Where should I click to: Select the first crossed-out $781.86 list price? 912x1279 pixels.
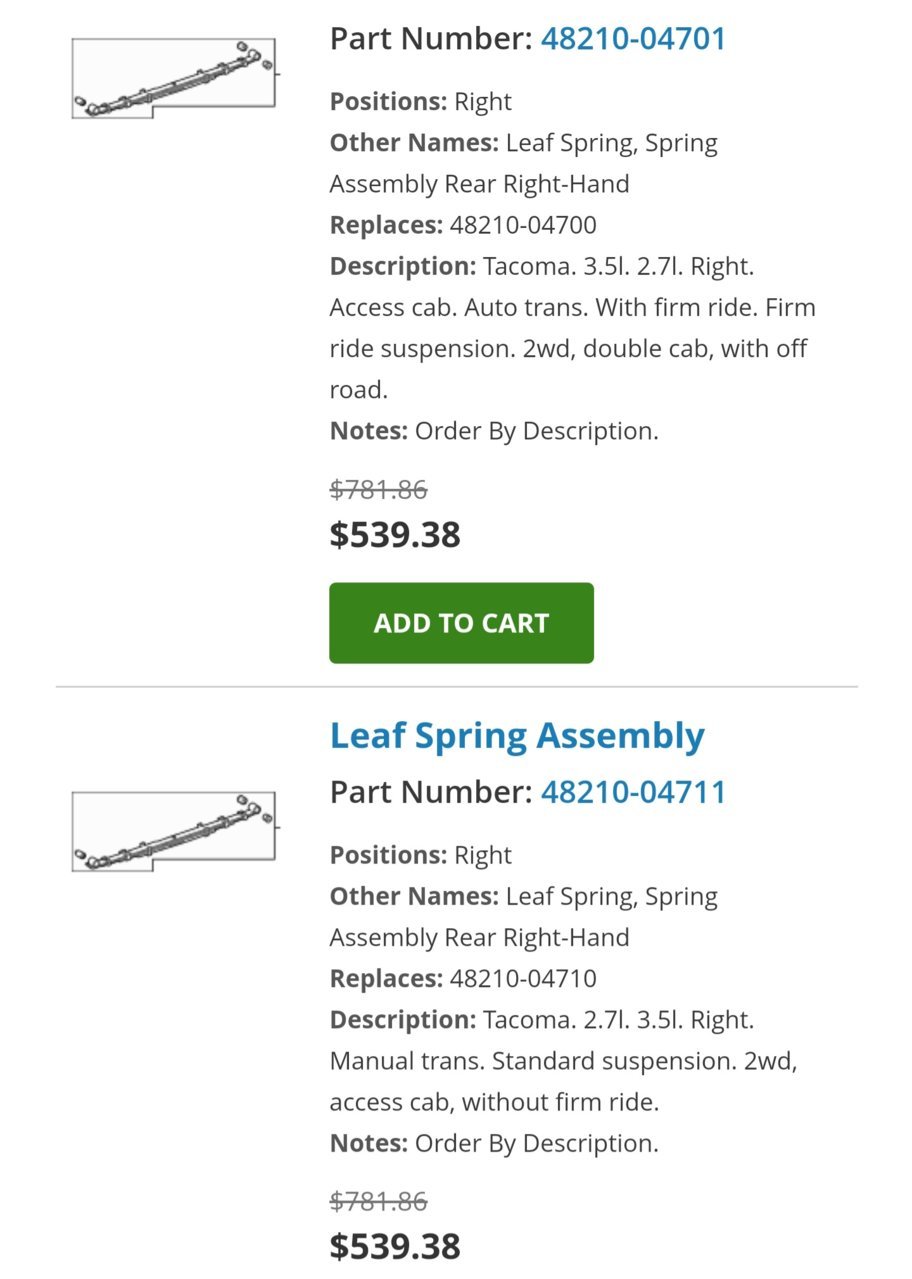tap(378, 490)
